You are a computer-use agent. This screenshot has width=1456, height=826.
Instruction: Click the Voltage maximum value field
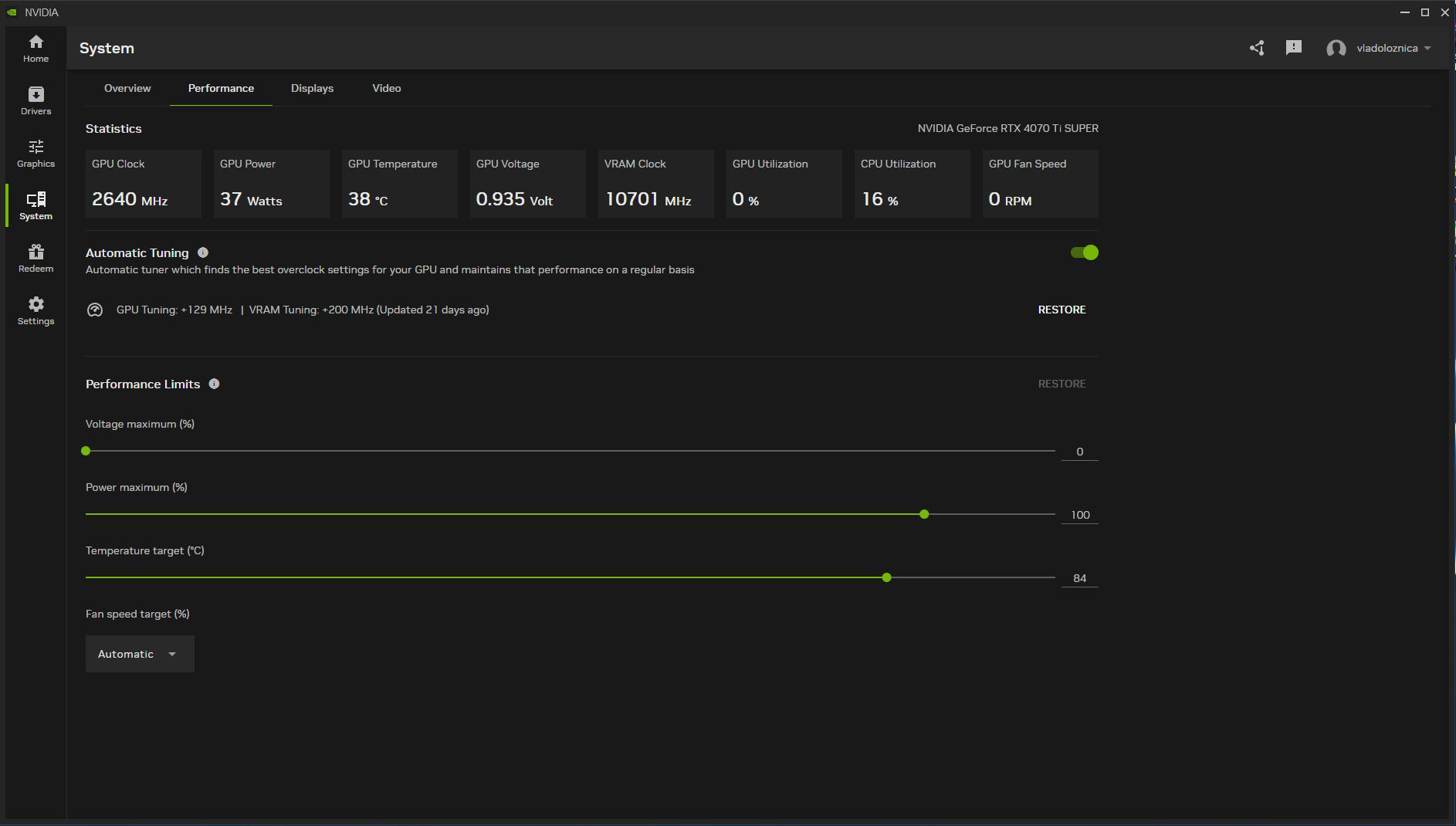point(1080,452)
